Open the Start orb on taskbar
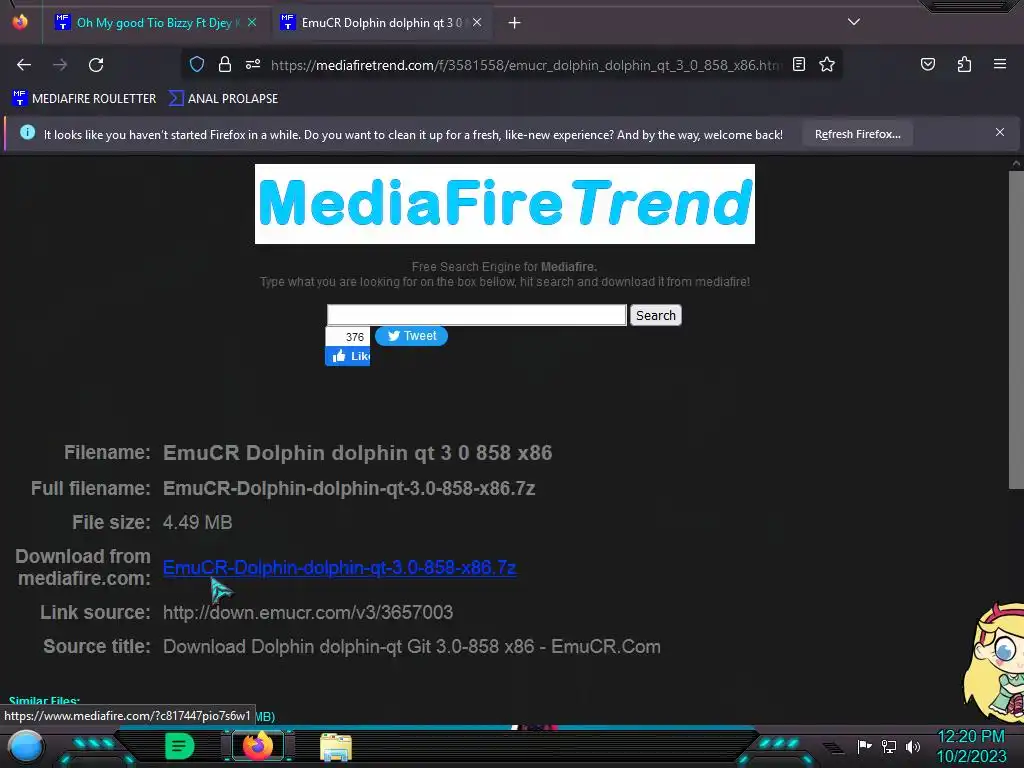Image resolution: width=1024 pixels, height=768 pixels. [x=26, y=746]
